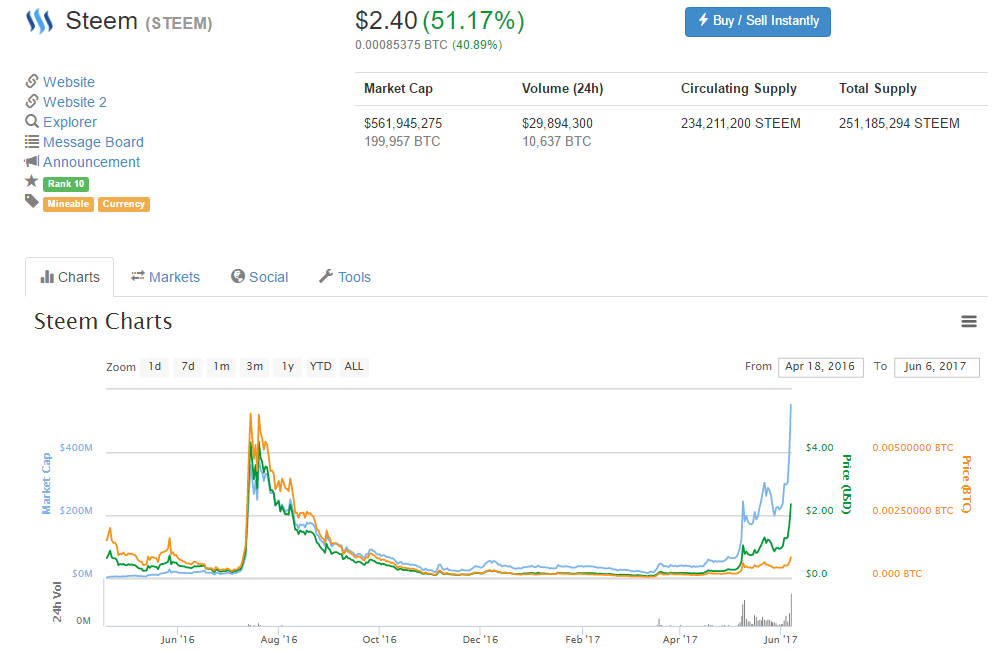Open the Website link
The image size is (999, 652).
click(x=69, y=82)
